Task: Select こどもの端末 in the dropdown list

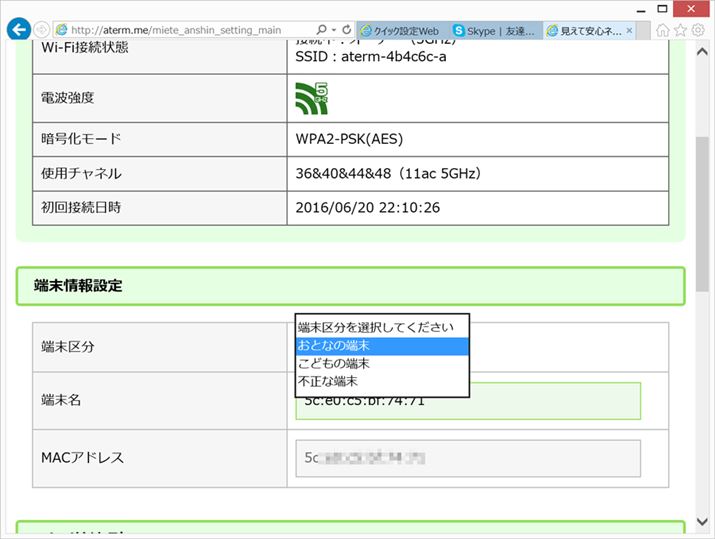Action: pyautogui.click(x=382, y=363)
